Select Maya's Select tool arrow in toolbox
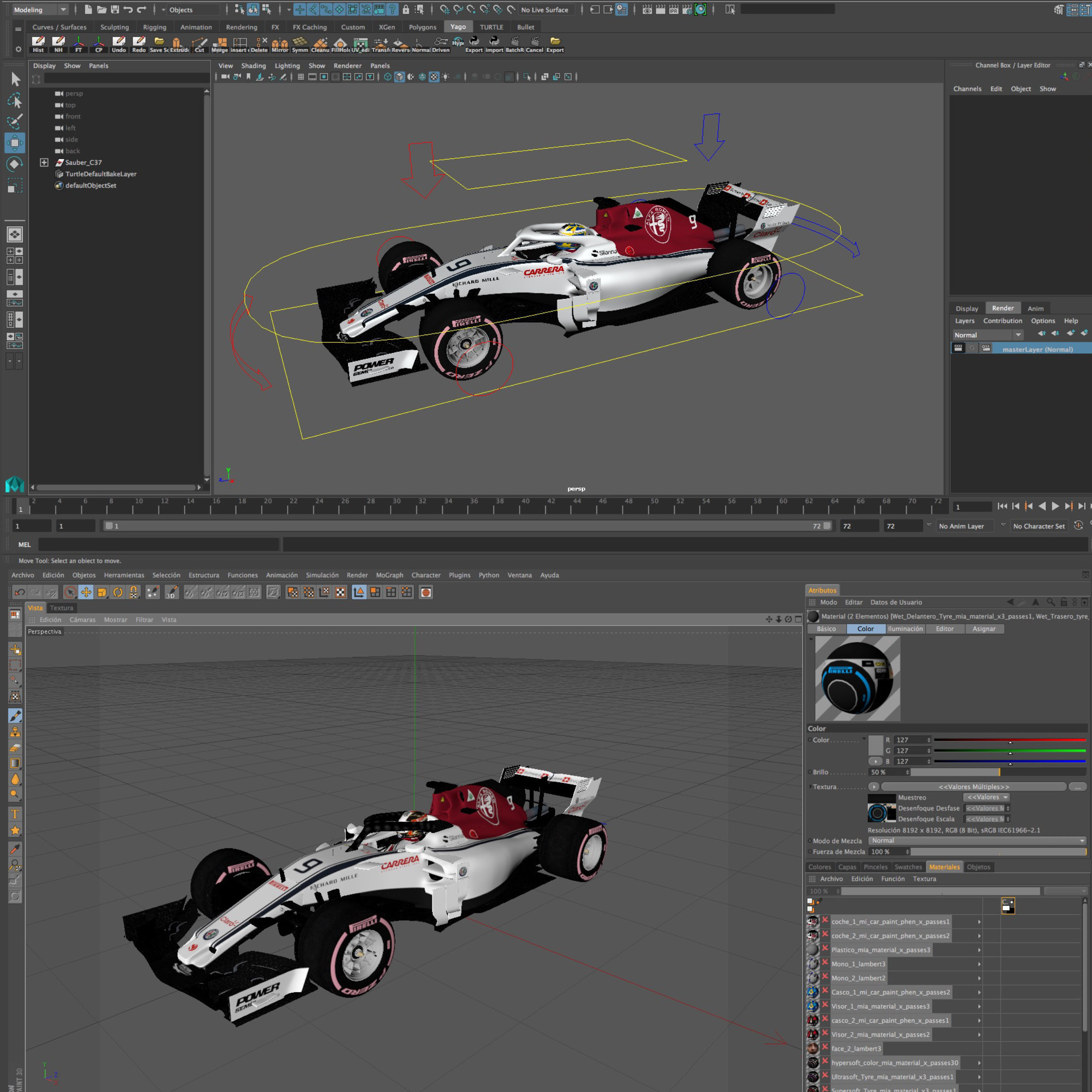 click(15, 79)
